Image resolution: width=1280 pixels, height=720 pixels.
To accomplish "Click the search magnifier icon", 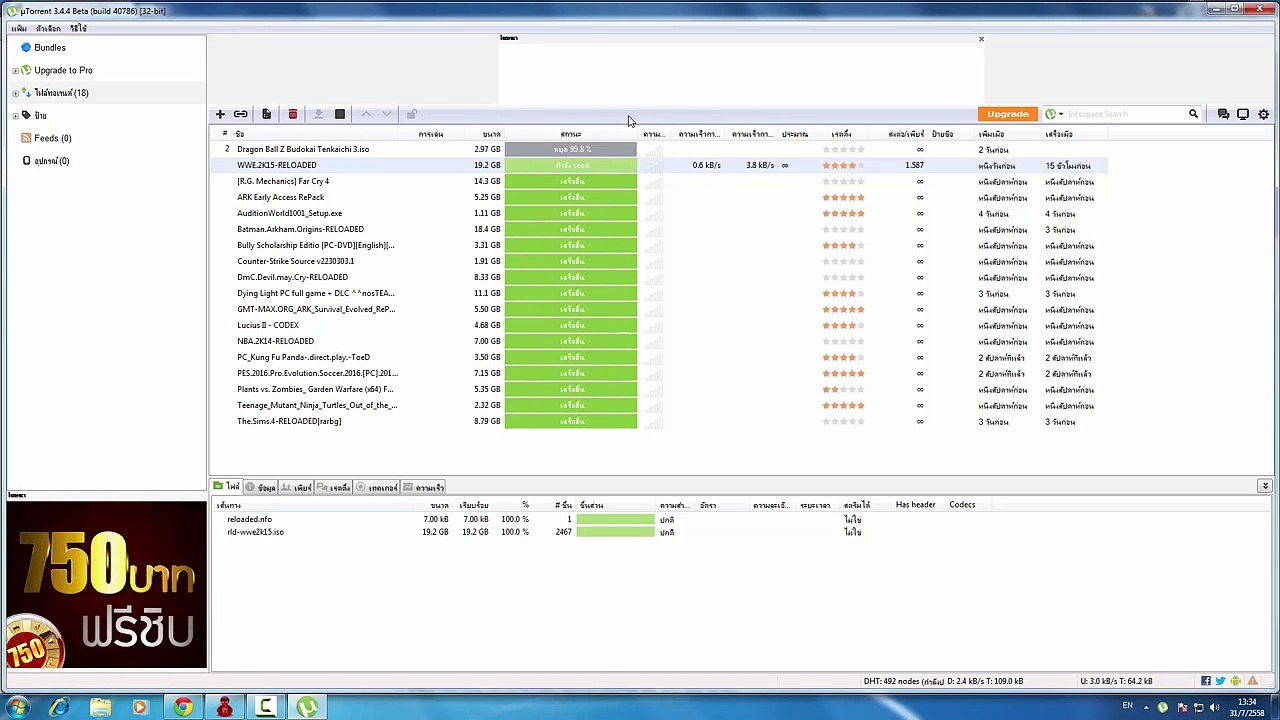I will [1193, 114].
